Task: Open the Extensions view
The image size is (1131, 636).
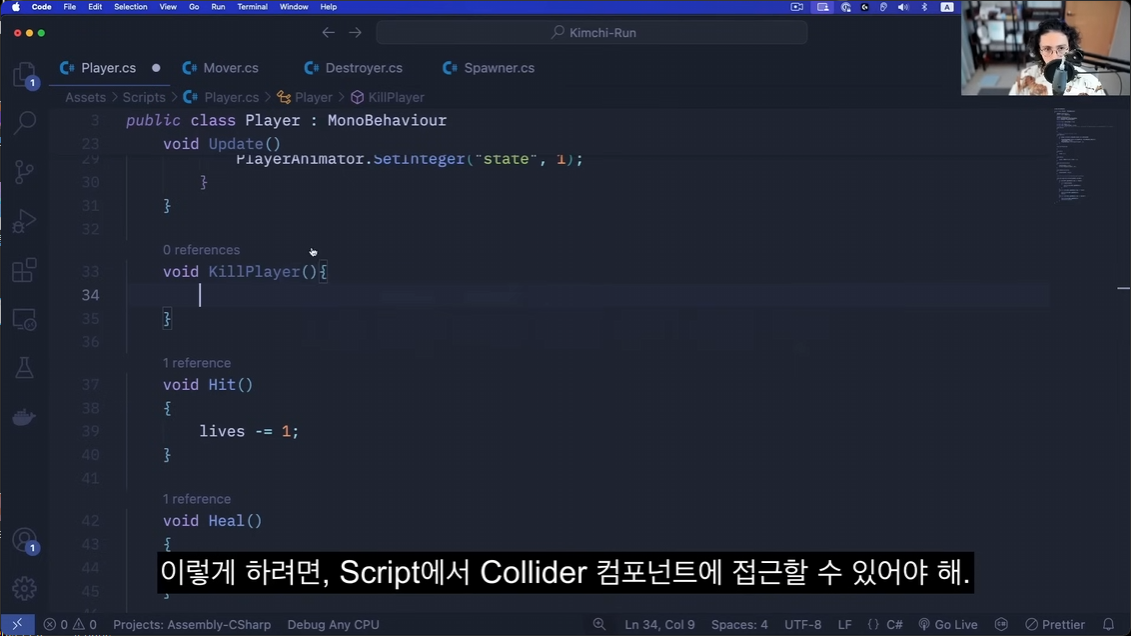Action: pos(25,270)
